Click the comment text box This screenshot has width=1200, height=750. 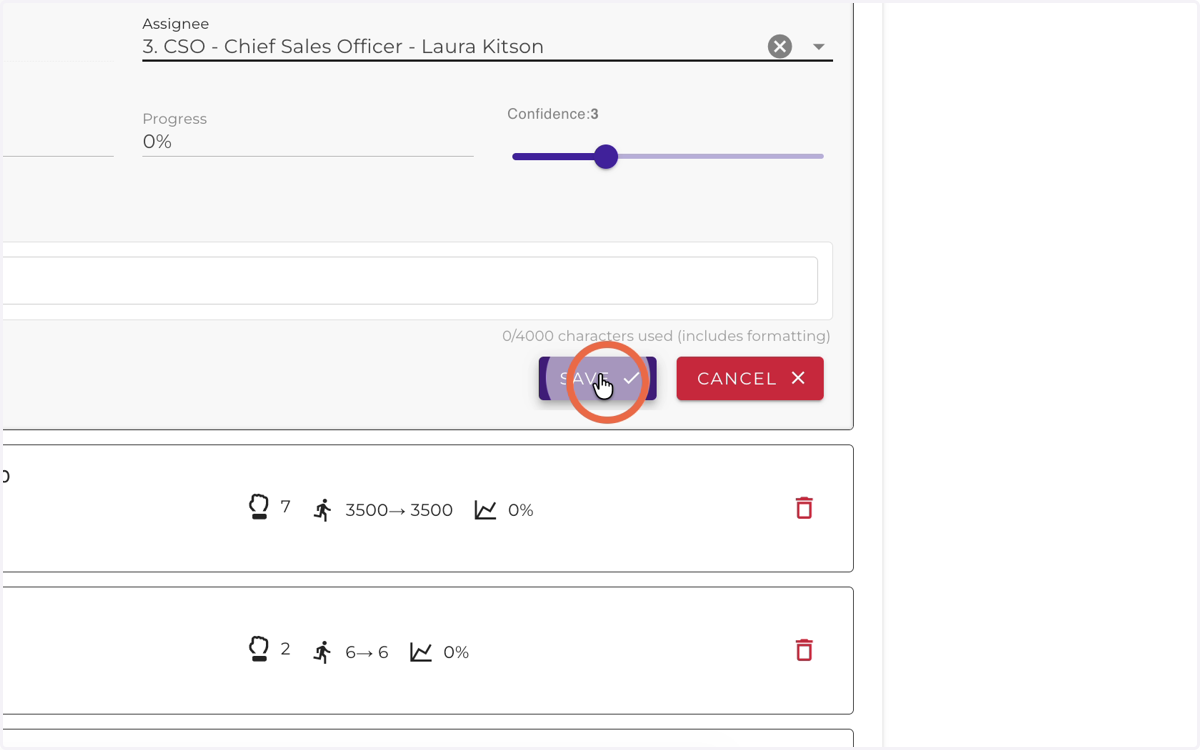coord(410,281)
